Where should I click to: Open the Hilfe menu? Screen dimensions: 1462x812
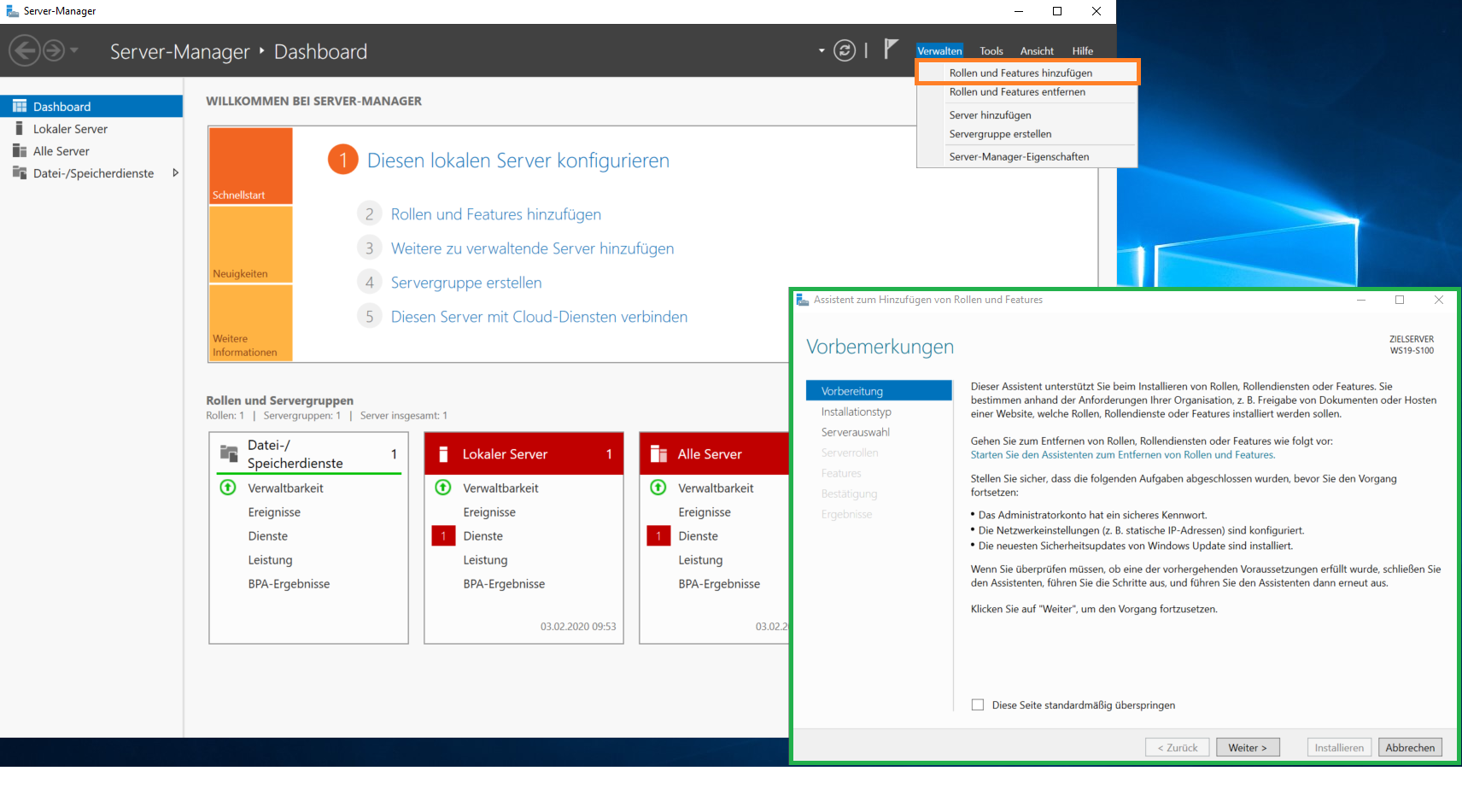pos(1082,50)
